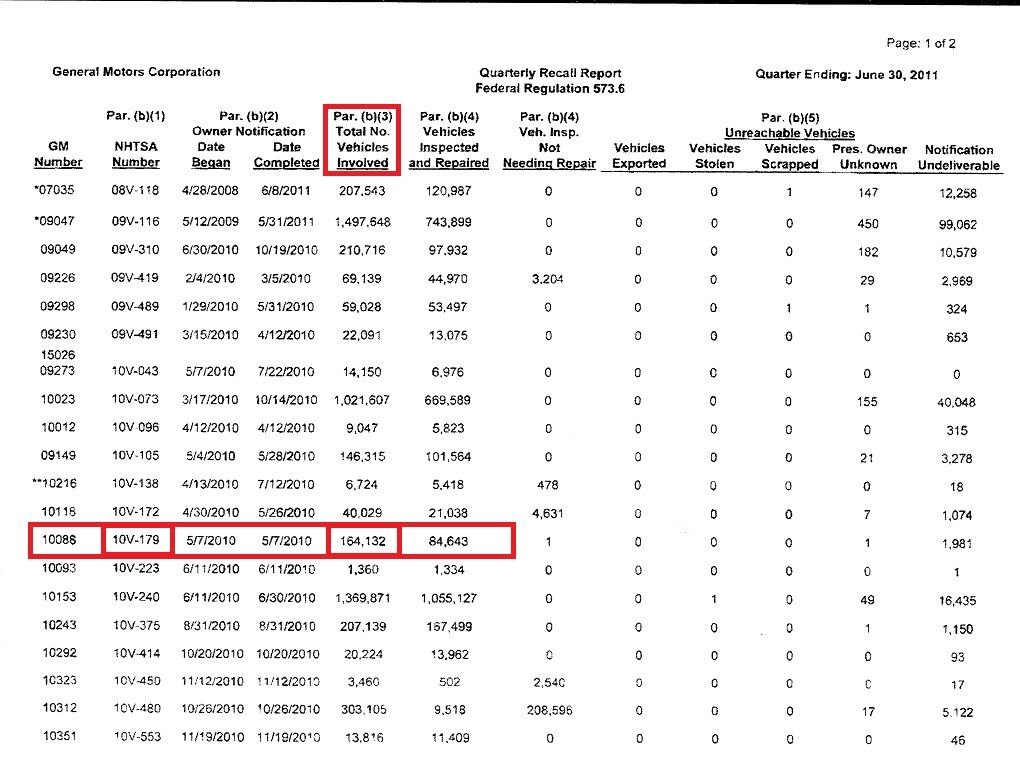1020x767 pixels.
Task: Select the red-boxed 'Total No. Vehicles Involved' header
Action: click(x=362, y=140)
